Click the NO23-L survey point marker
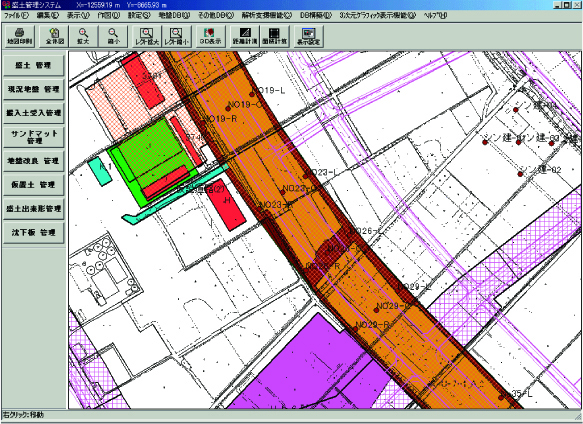Image resolution: width=583 pixels, height=424 pixels. coord(305,176)
